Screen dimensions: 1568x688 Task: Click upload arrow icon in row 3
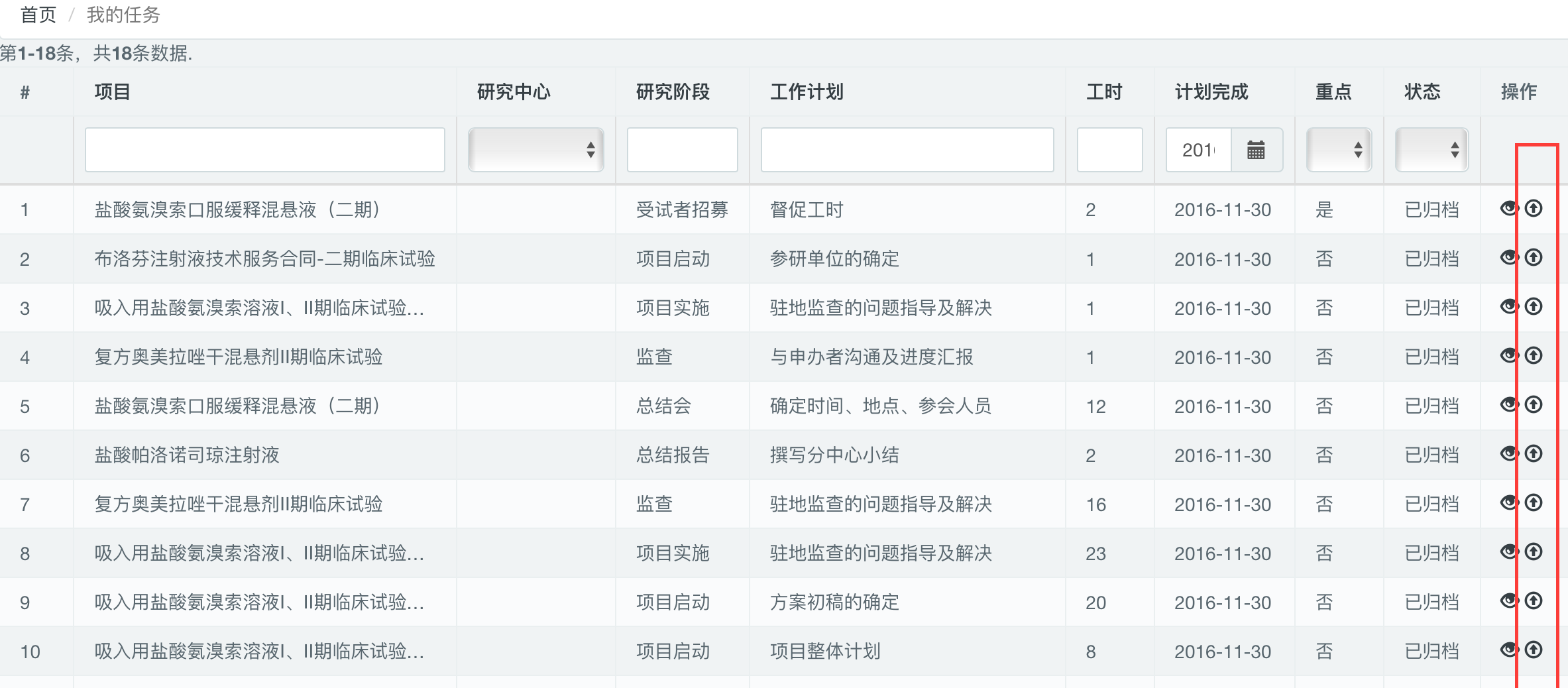coord(1534,307)
